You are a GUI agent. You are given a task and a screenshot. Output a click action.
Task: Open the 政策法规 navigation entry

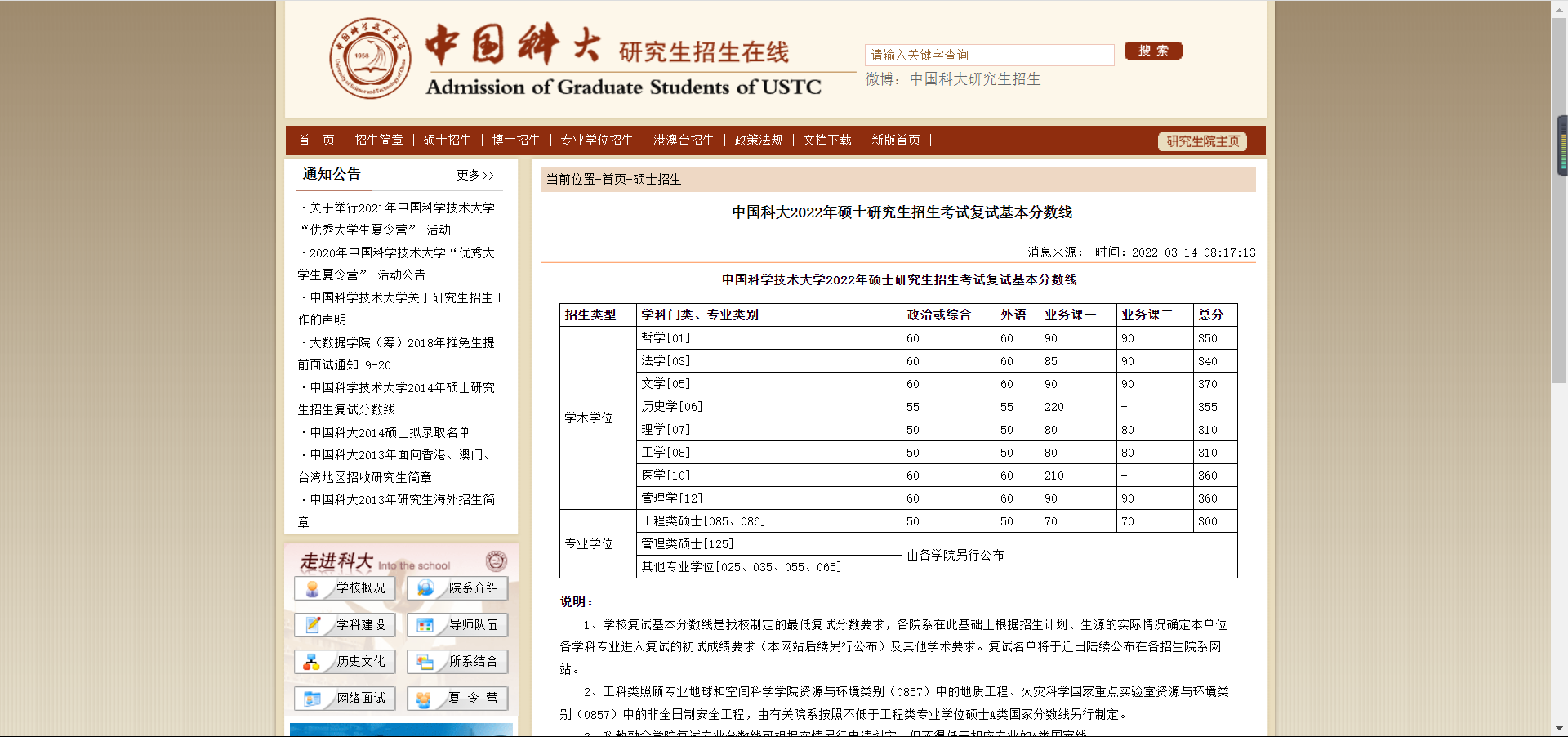pyautogui.click(x=758, y=140)
